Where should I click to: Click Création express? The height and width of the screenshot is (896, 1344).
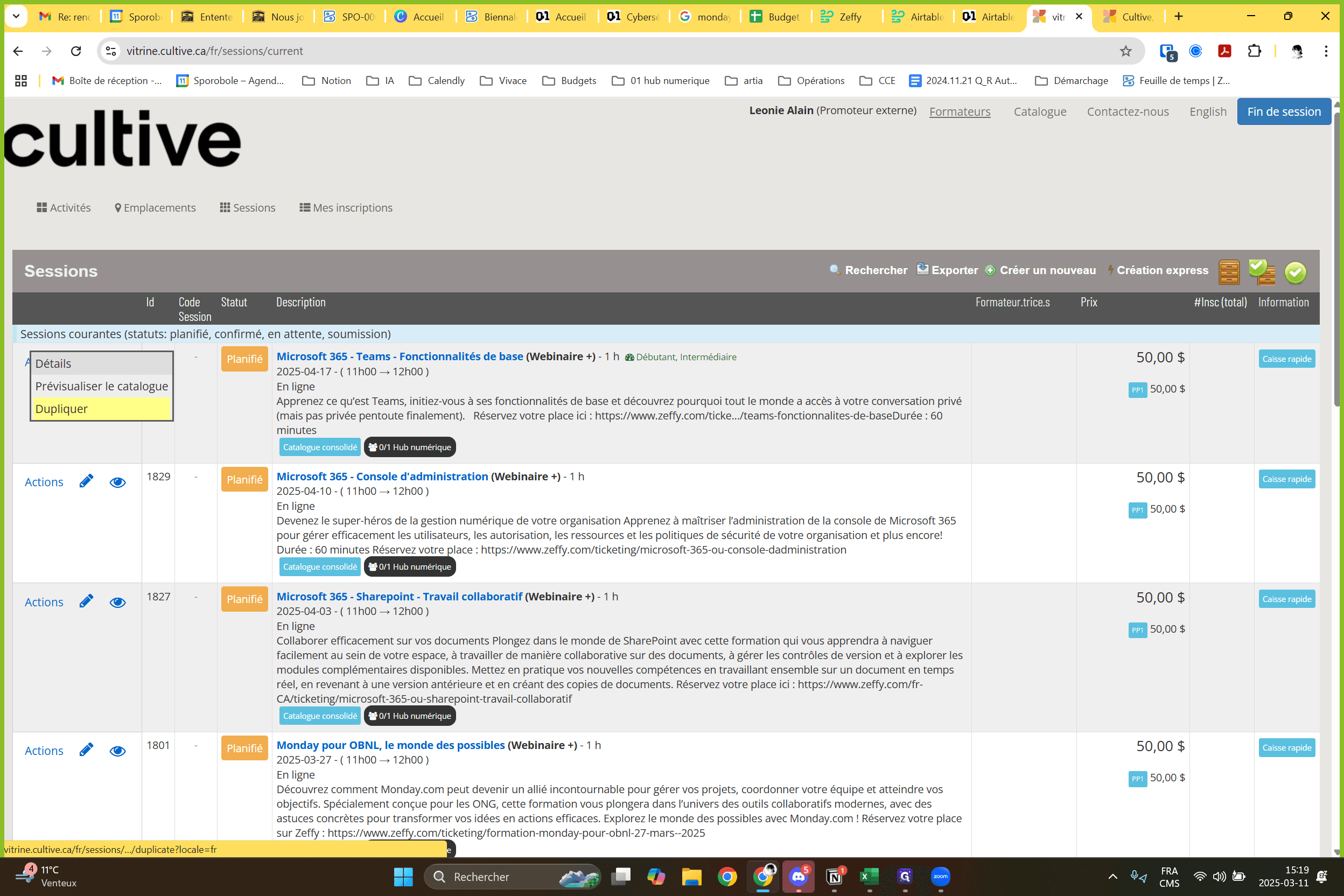coord(1158,270)
